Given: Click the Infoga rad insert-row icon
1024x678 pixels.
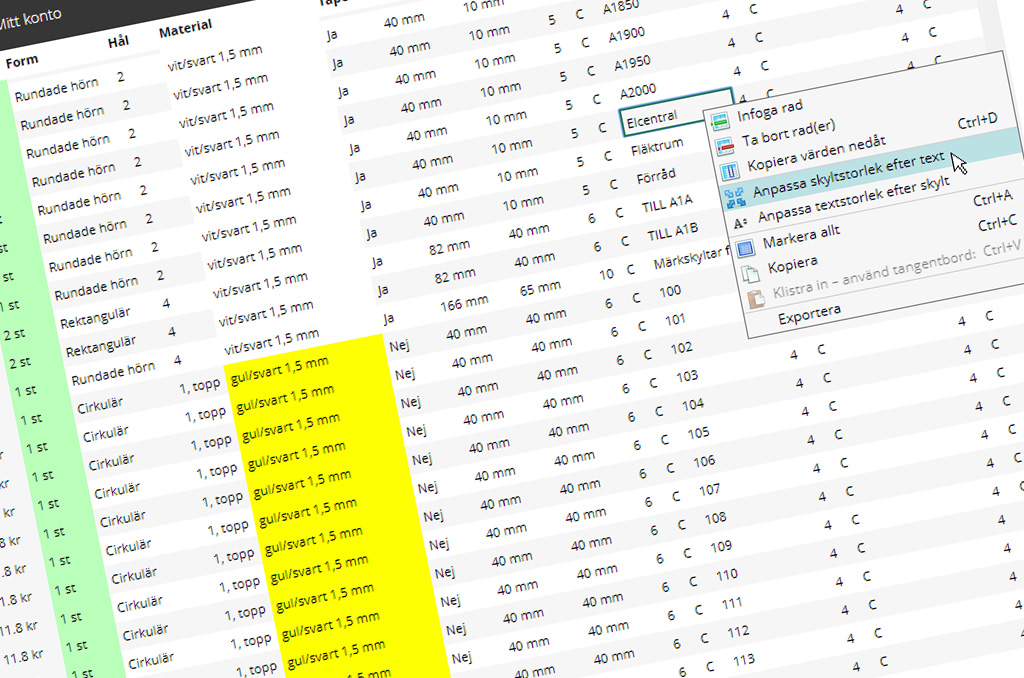Looking at the screenshot, I should (x=719, y=120).
